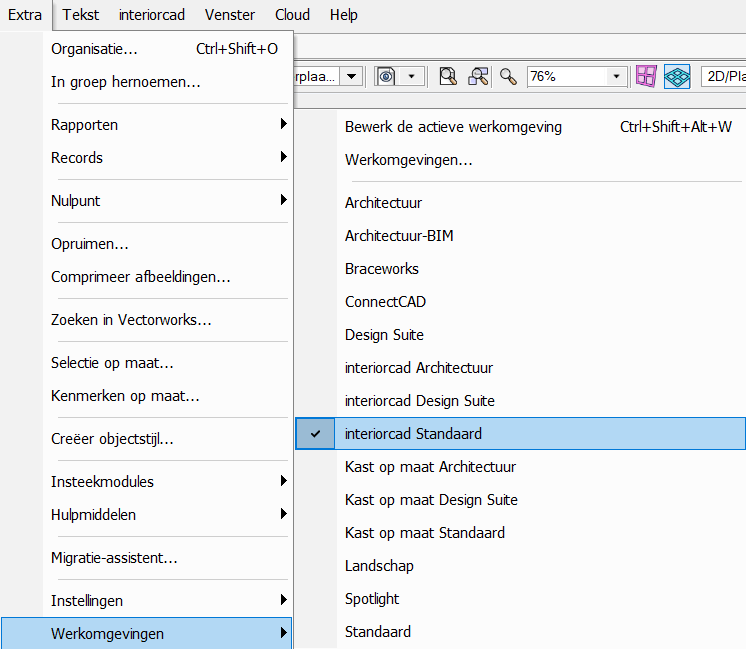Toggle the interiorcad Standaard checkmark

pyautogui.click(x=315, y=433)
